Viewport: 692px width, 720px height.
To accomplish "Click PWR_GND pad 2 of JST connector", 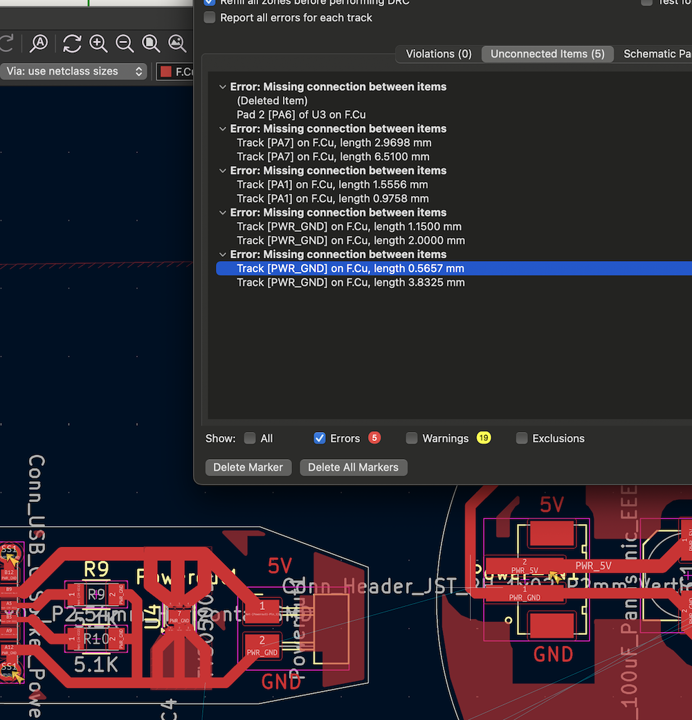I will coord(262,646).
